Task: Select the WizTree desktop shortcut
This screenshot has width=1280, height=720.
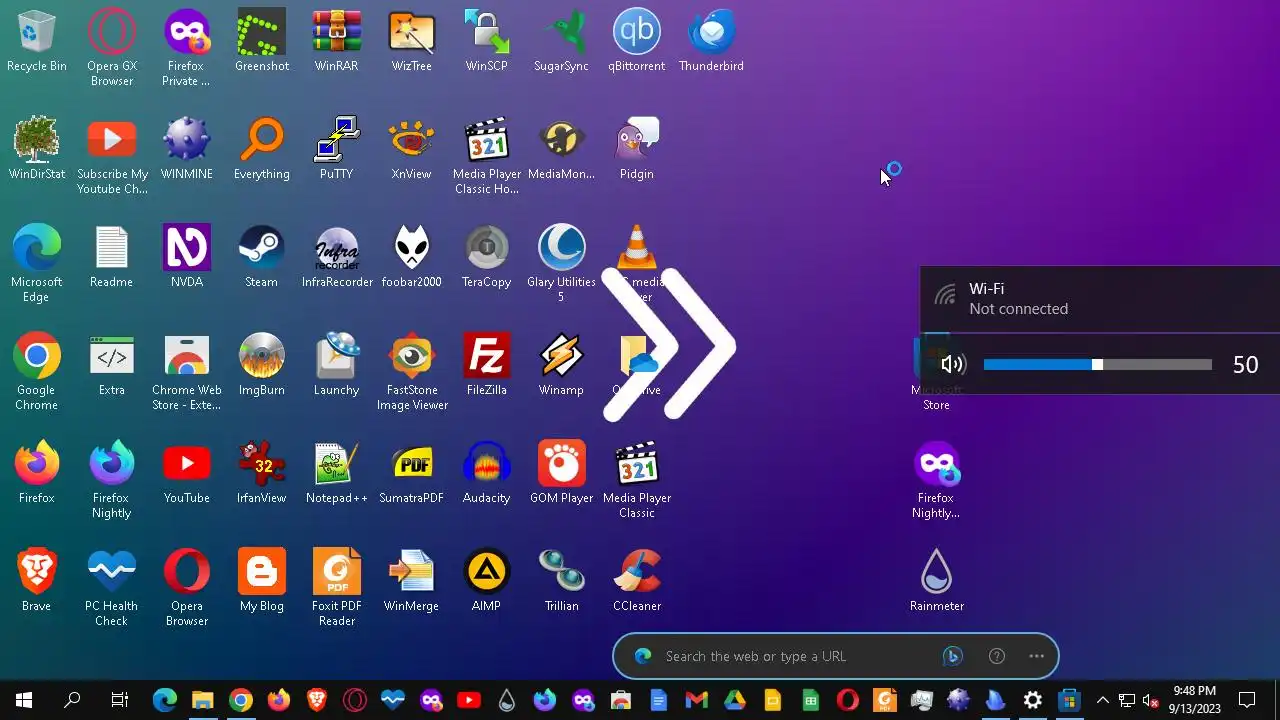Action: coord(412,42)
